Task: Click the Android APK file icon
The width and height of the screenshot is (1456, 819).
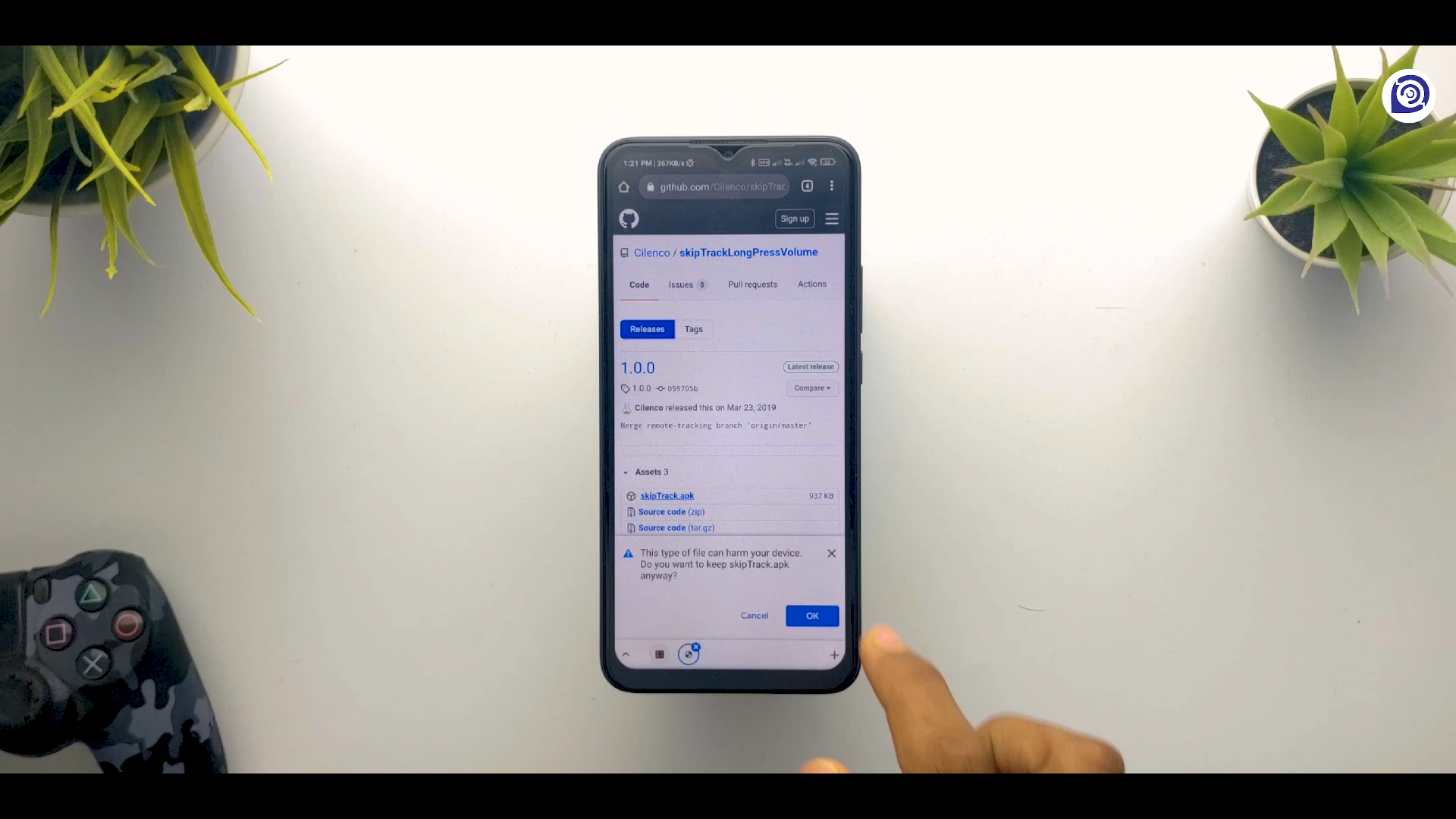Action: (x=630, y=495)
